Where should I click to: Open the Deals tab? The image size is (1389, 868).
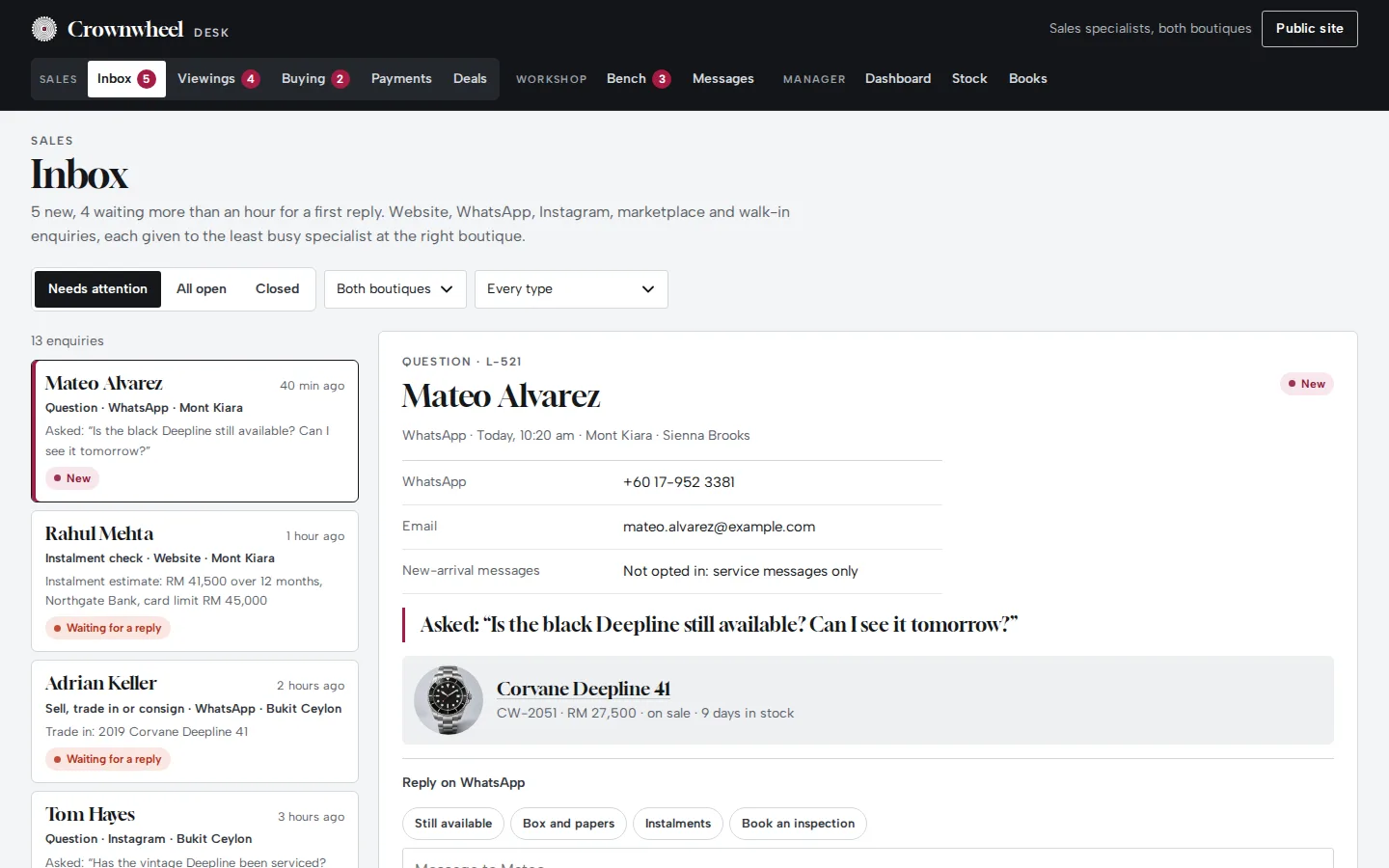[470, 79]
